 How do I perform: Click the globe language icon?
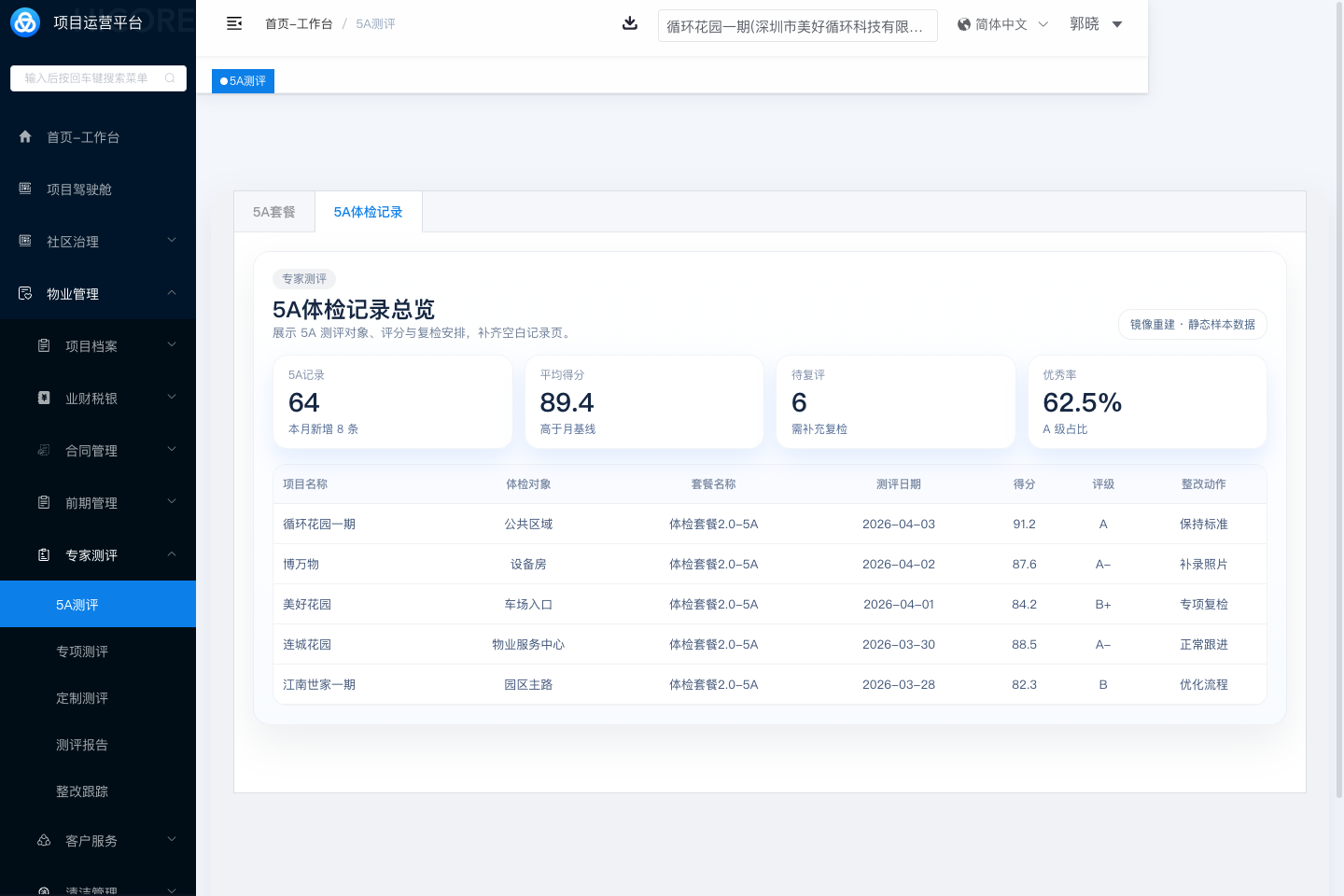pyautogui.click(x=964, y=24)
